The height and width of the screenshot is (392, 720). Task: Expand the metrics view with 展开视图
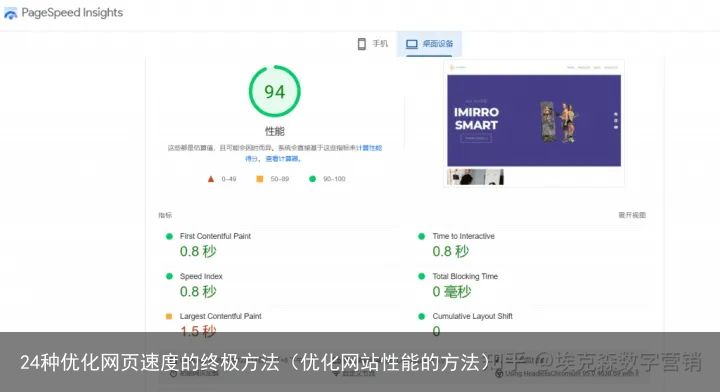tap(632, 215)
